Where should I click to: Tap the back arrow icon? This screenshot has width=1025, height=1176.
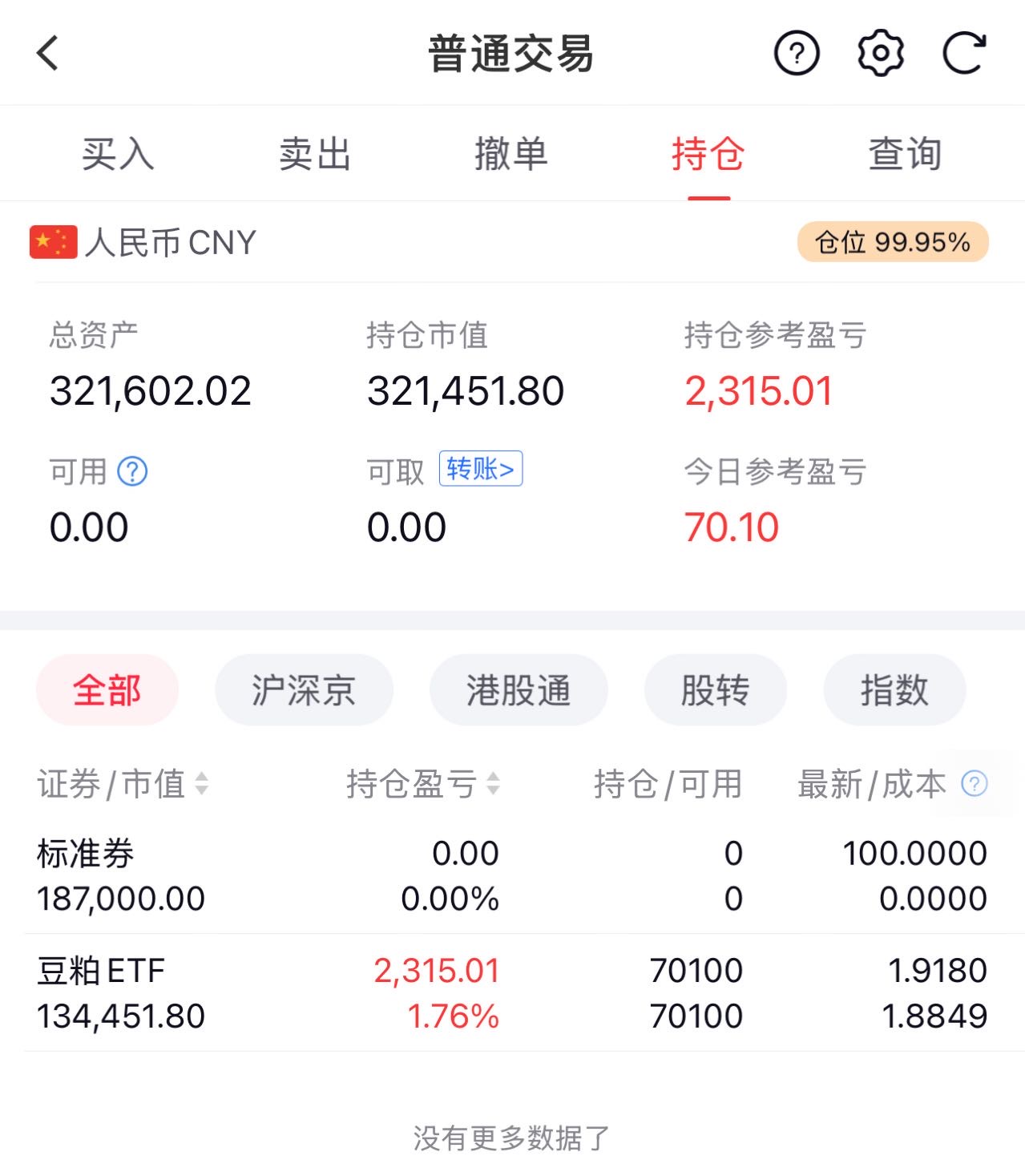pos(48,54)
